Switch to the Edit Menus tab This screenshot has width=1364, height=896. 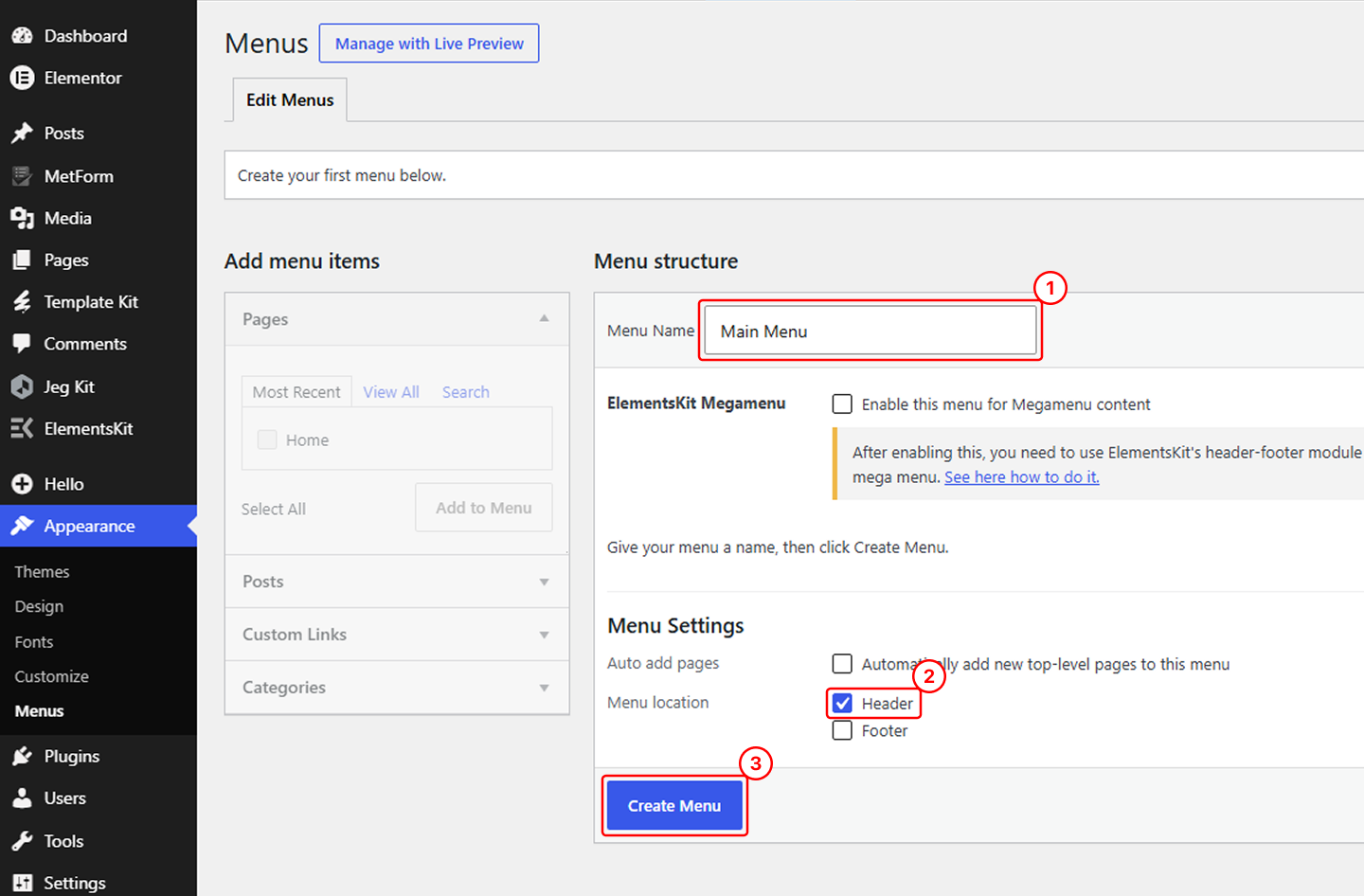pos(290,99)
